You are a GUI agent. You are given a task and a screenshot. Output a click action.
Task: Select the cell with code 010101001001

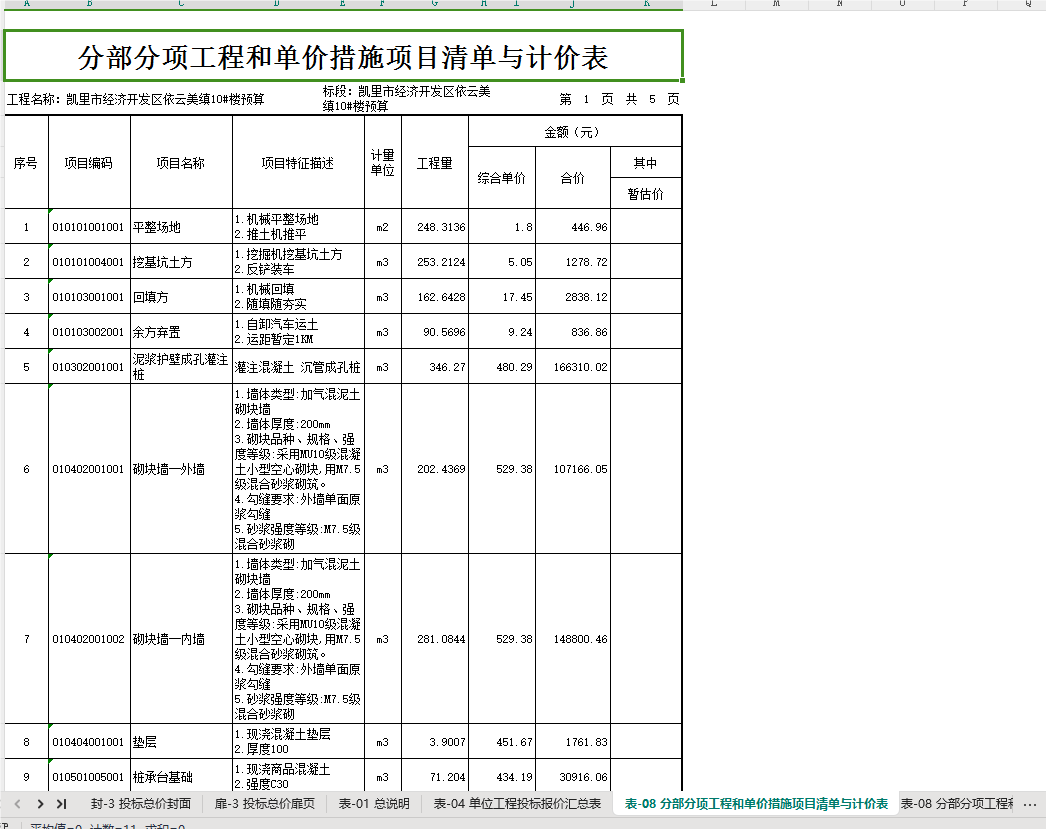pos(89,227)
